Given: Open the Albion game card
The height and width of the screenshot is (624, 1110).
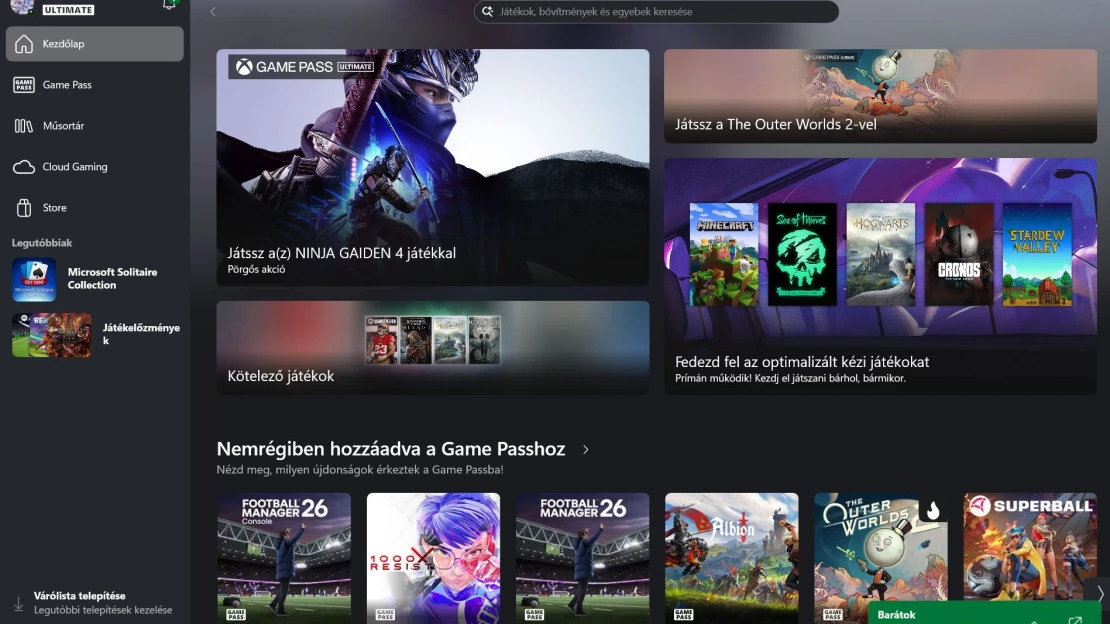Looking at the screenshot, I should point(731,558).
